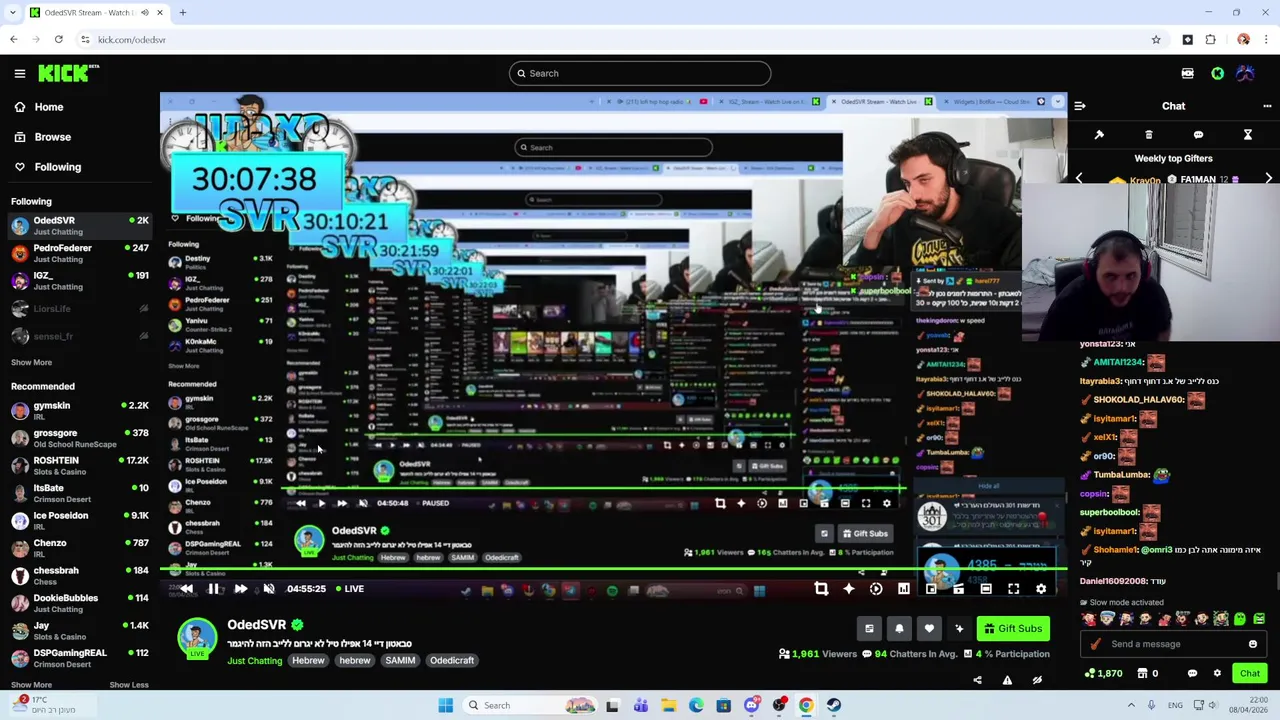Image resolution: width=1280 pixels, height=720 pixels.
Task: Collapse recommended list with Show Less
Action: click(x=128, y=685)
